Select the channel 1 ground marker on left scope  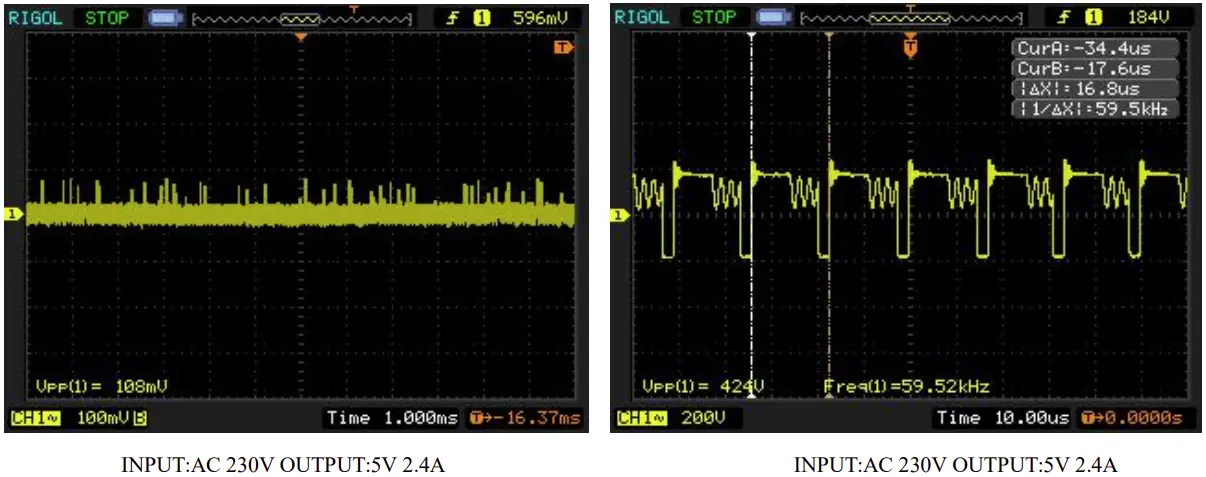(14, 214)
